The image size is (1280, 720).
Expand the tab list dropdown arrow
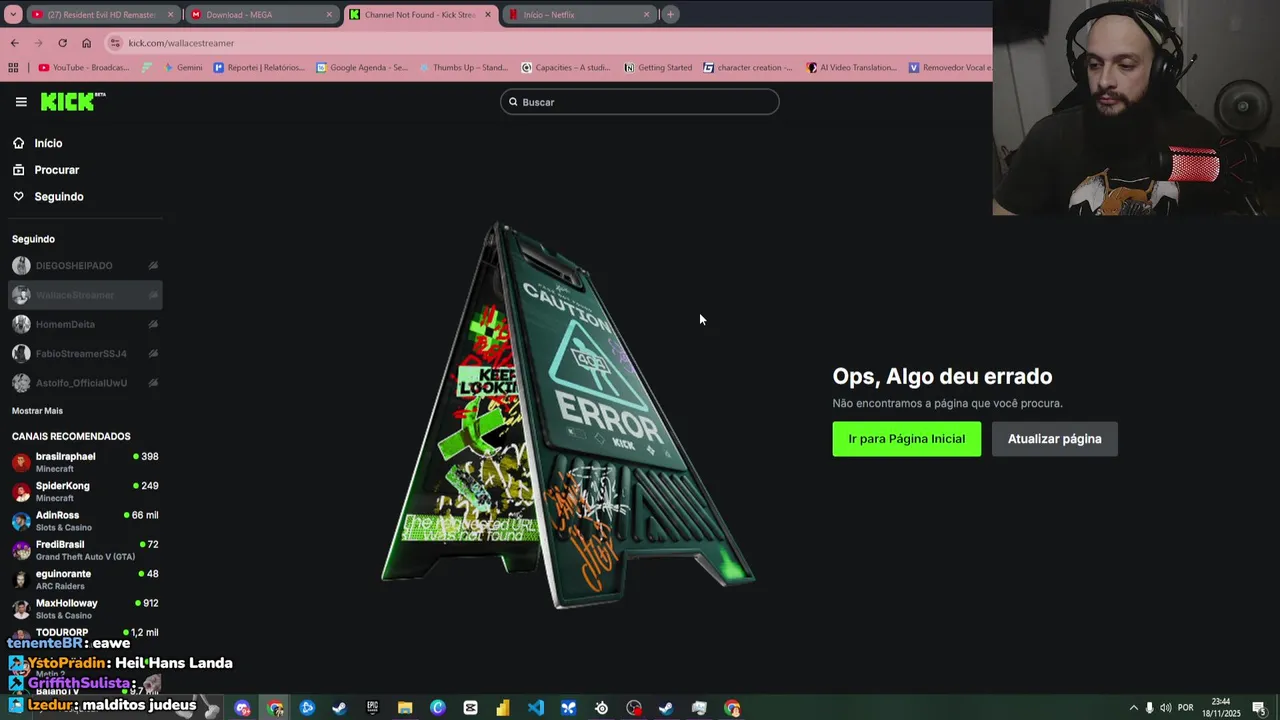point(13,14)
